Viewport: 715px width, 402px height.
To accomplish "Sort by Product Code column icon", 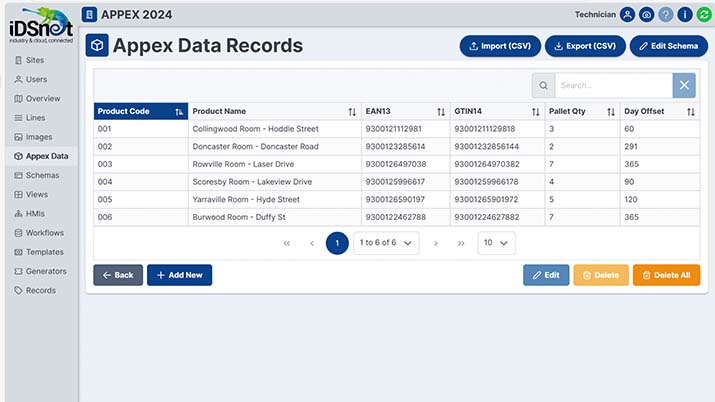I will (179, 112).
